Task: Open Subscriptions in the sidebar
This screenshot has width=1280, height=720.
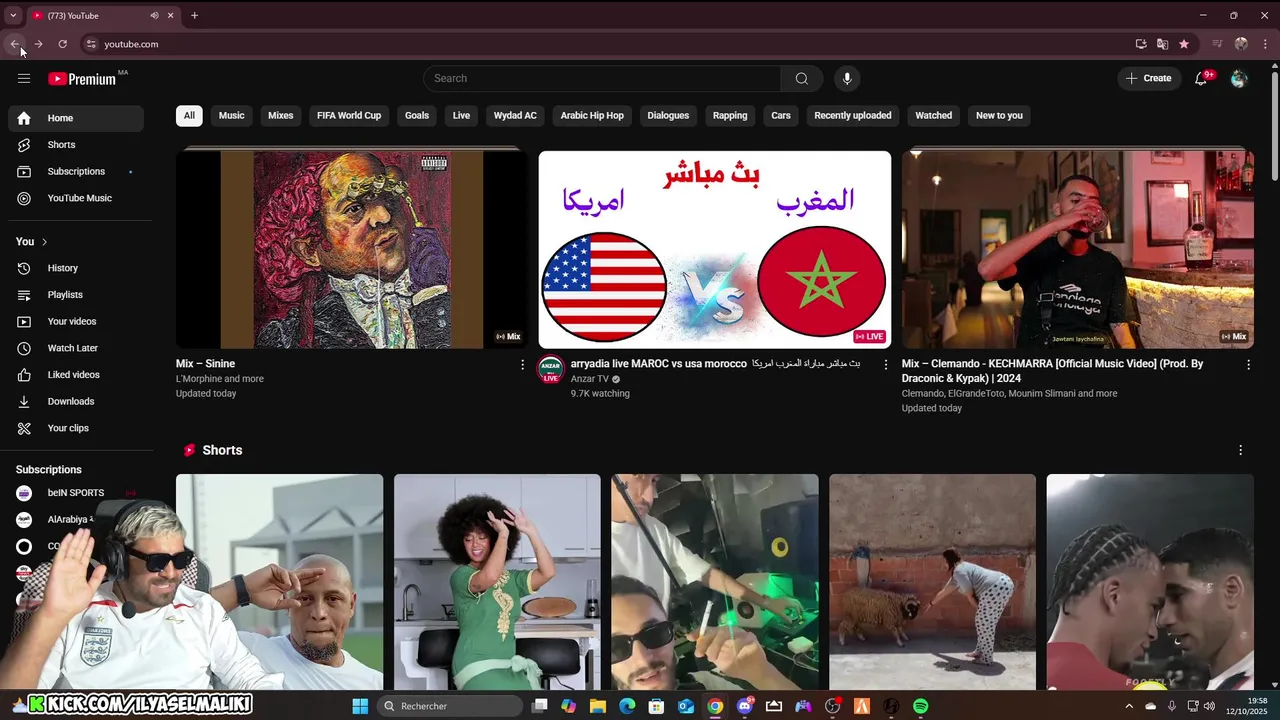Action: (76, 171)
